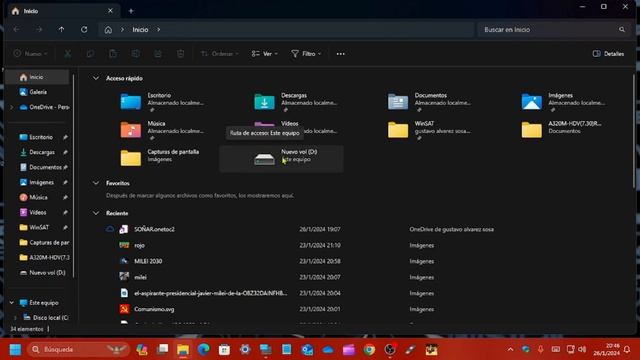Select Documentos in the sidebar
This screenshot has height=360, width=640.
[40, 167]
